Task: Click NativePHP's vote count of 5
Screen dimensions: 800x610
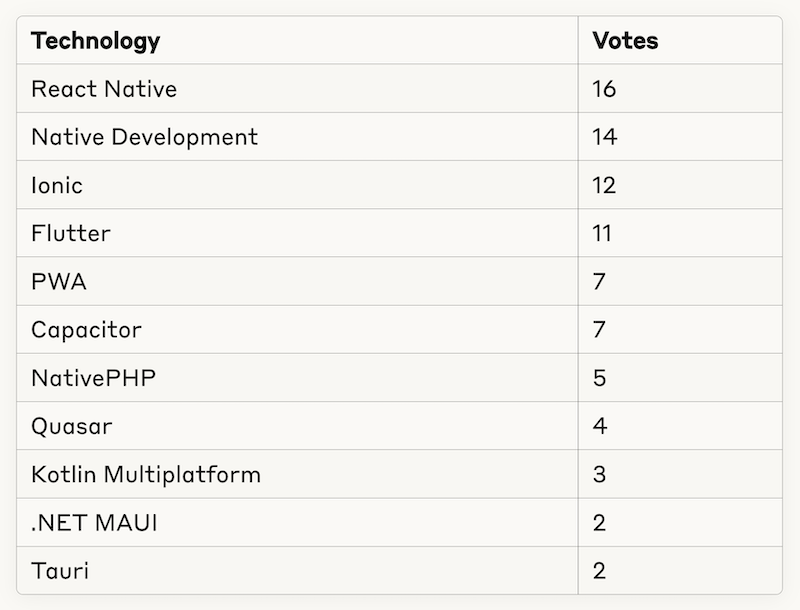Action: click(x=599, y=378)
